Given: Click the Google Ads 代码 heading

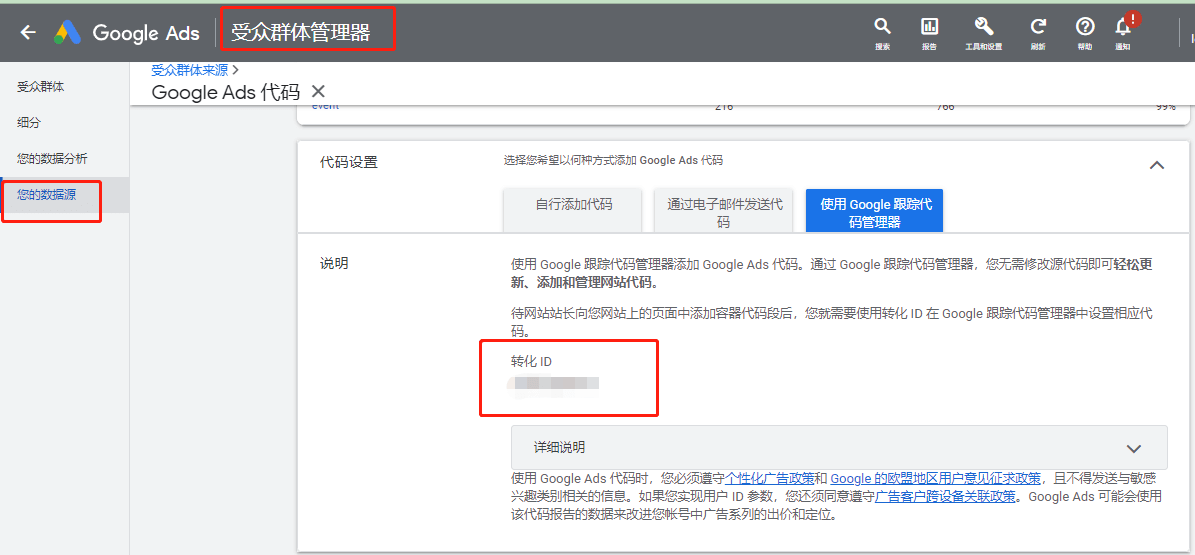Looking at the screenshot, I should [x=226, y=92].
